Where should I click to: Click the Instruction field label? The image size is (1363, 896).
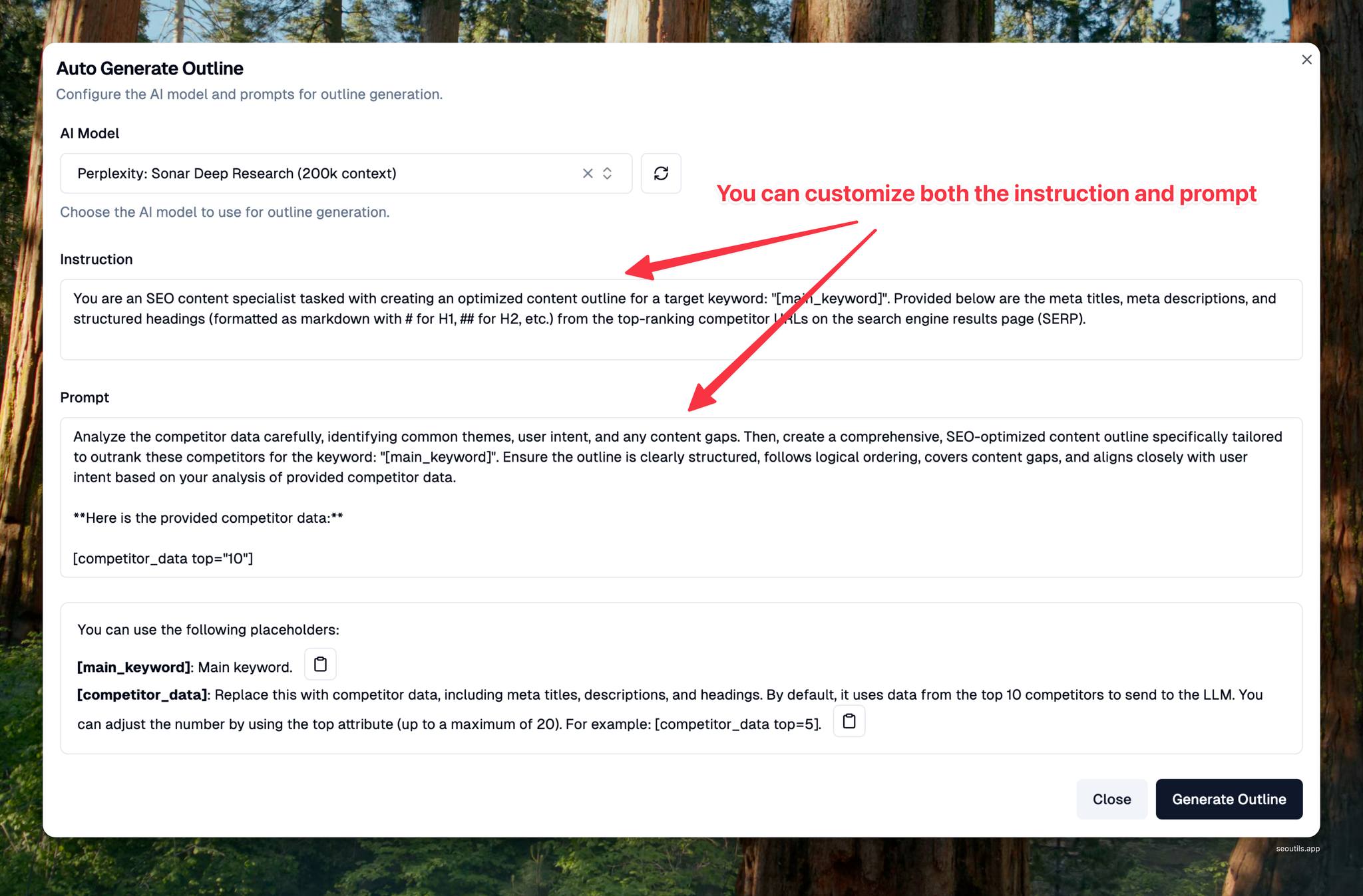[x=97, y=259]
